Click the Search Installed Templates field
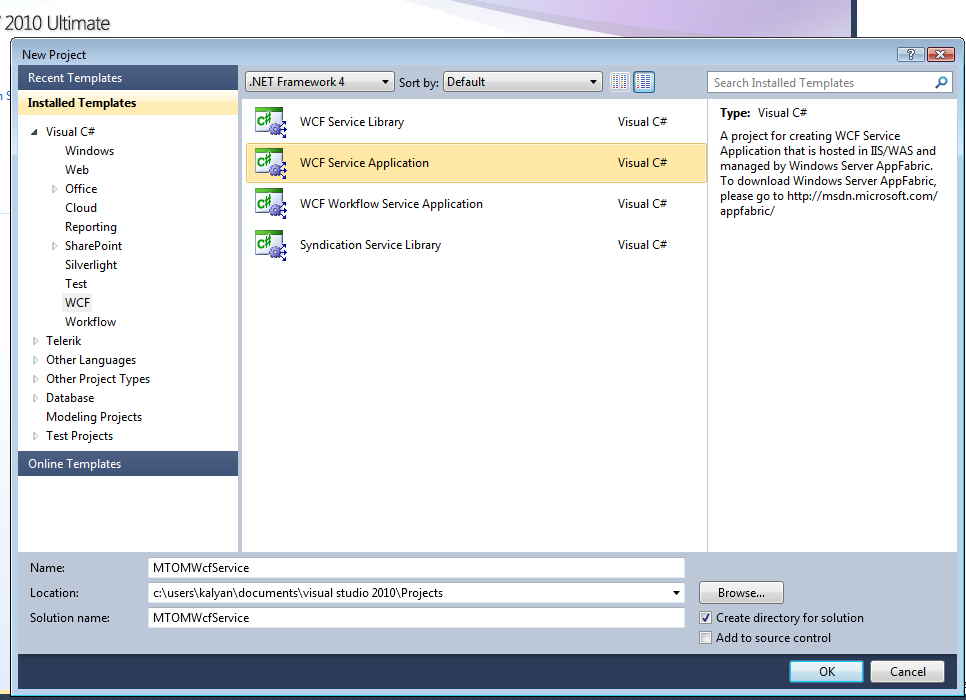Image resolution: width=966 pixels, height=700 pixels. click(822, 83)
